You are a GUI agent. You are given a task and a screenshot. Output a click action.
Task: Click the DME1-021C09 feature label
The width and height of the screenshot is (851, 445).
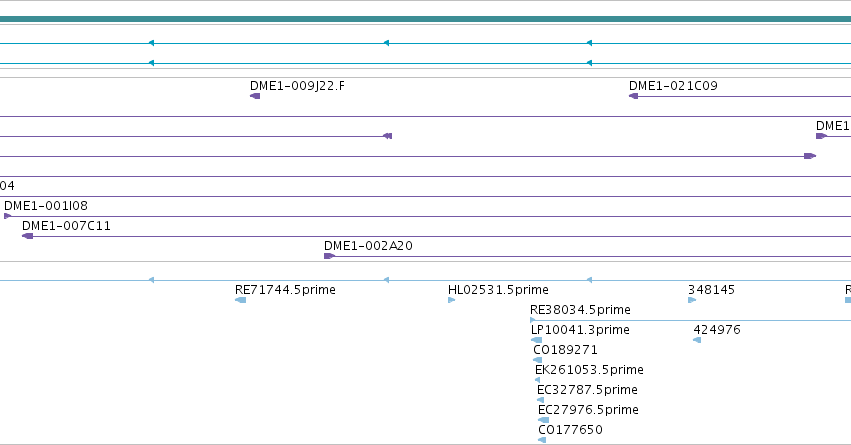(673, 86)
